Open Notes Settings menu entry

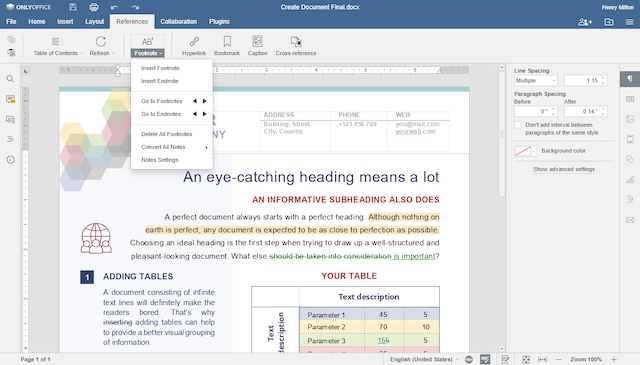point(171,160)
